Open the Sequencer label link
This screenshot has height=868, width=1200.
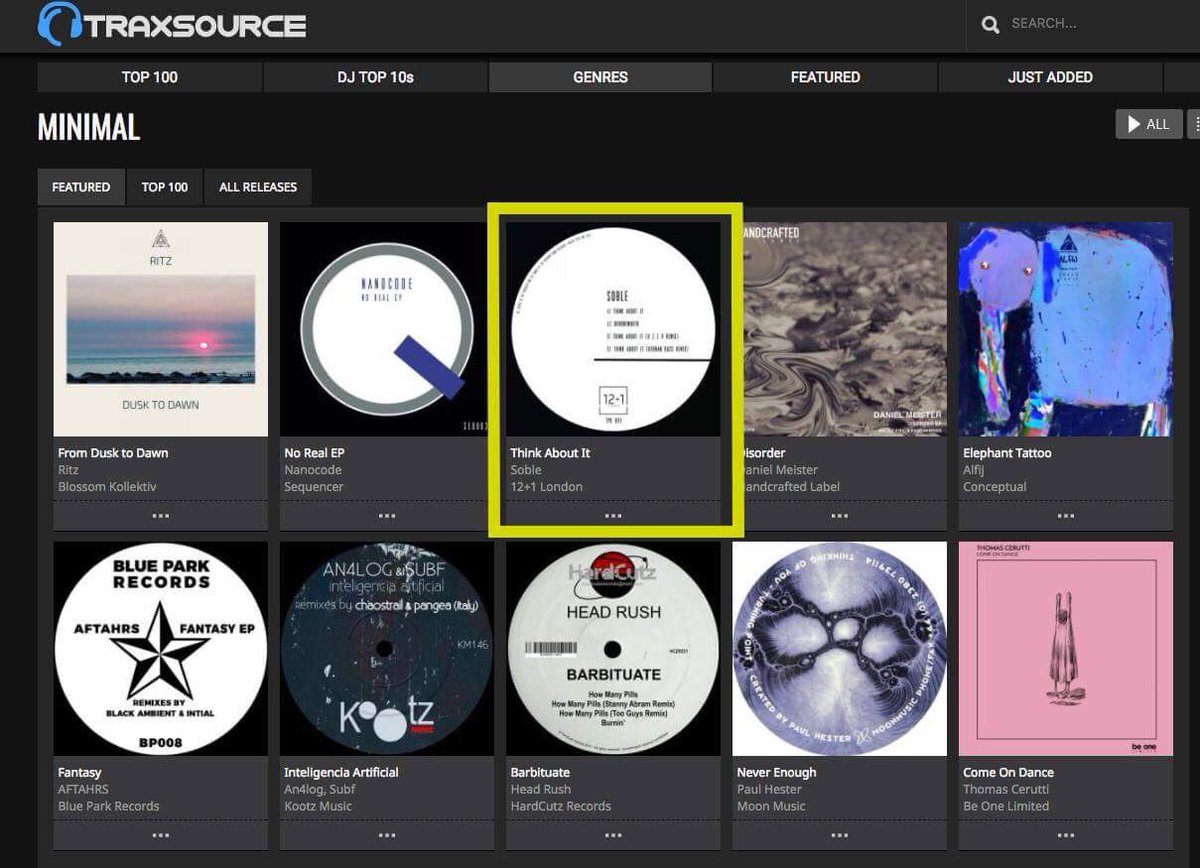tap(314, 487)
